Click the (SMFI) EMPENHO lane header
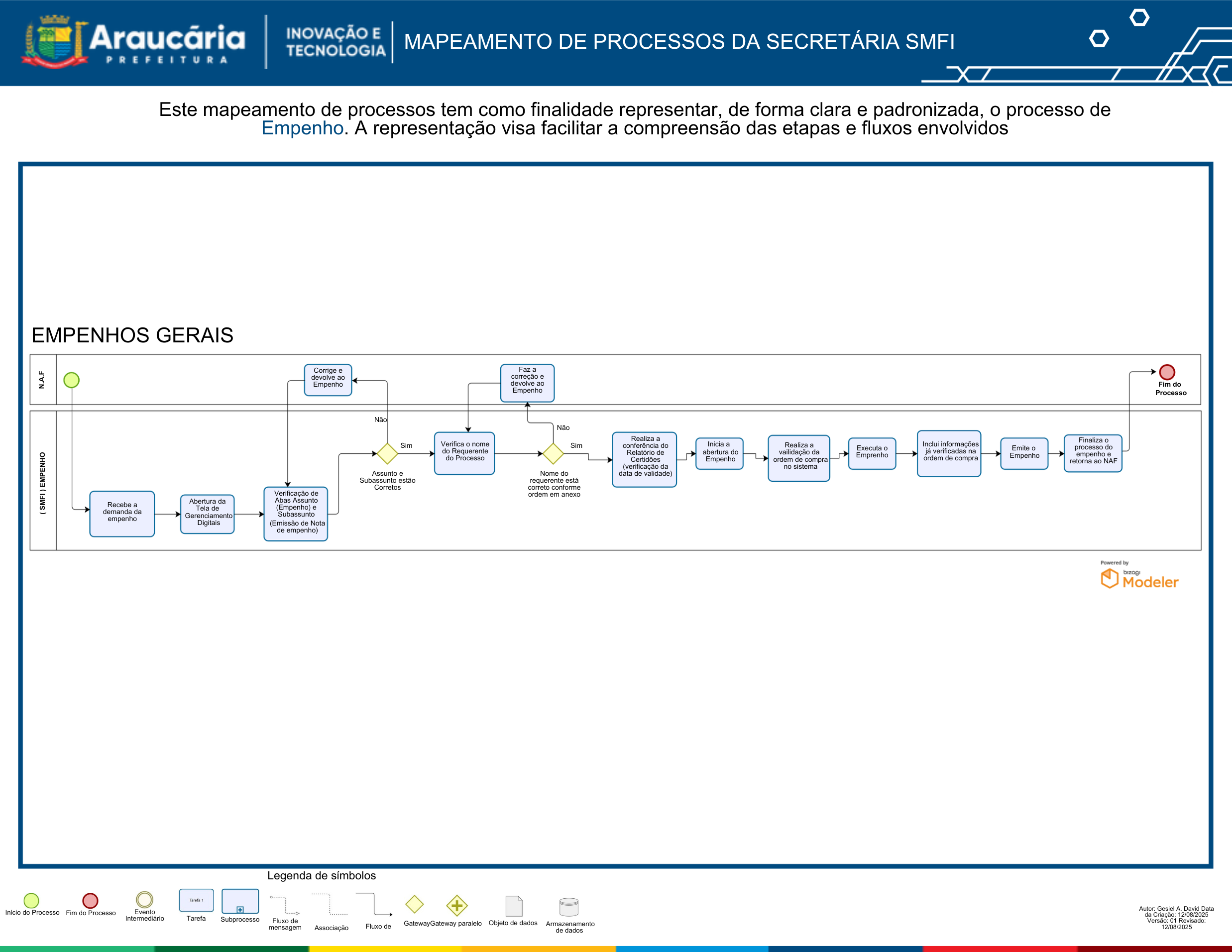Image resolution: width=1232 pixels, height=952 pixels. click(x=43, y=481)
